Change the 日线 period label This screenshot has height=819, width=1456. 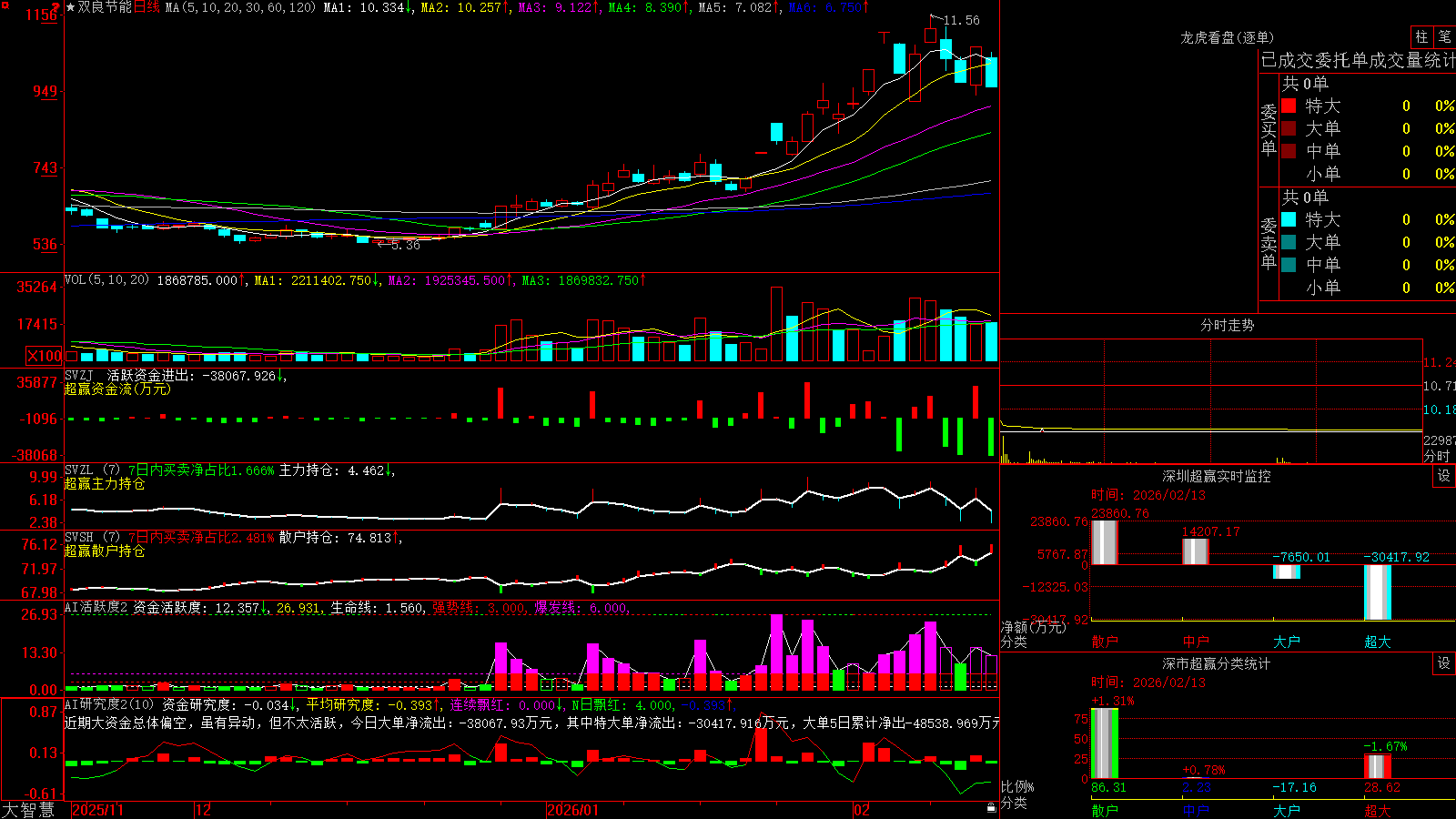tap(147, 7)
